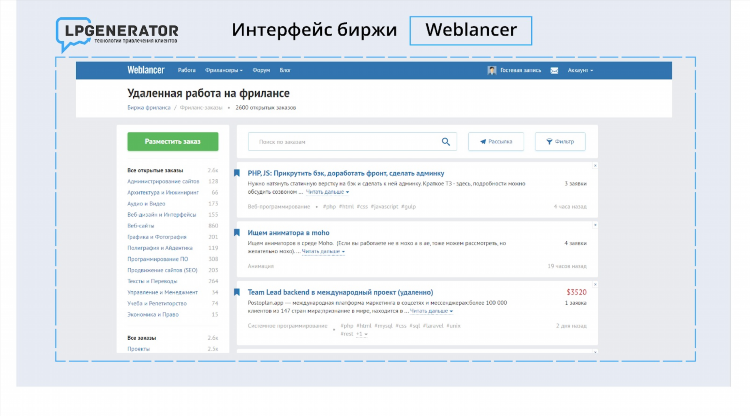Screen dimensions: 750x416
Task: Expand the +1 extra tags in Team Lead order
Action: (362, 334)
